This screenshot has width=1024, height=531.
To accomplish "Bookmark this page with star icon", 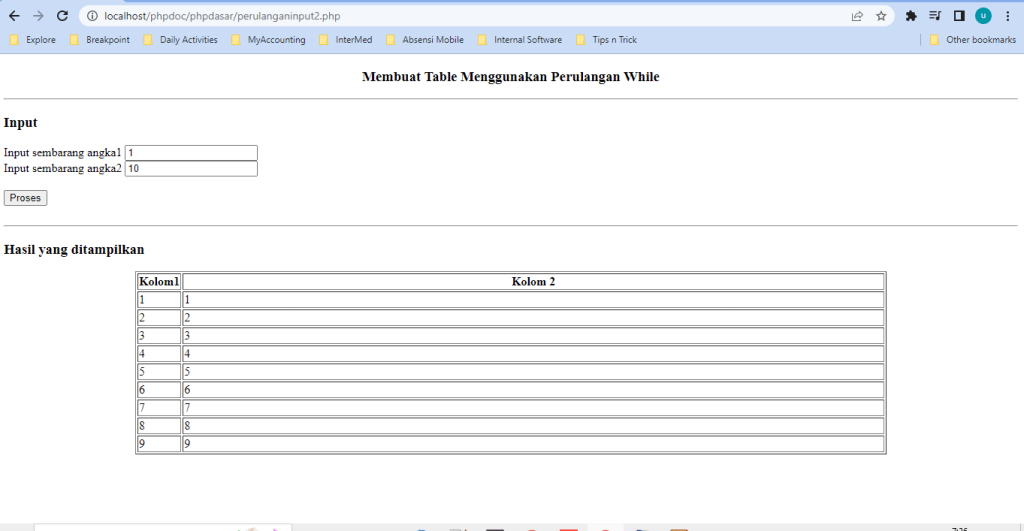I will coord(881,16).
